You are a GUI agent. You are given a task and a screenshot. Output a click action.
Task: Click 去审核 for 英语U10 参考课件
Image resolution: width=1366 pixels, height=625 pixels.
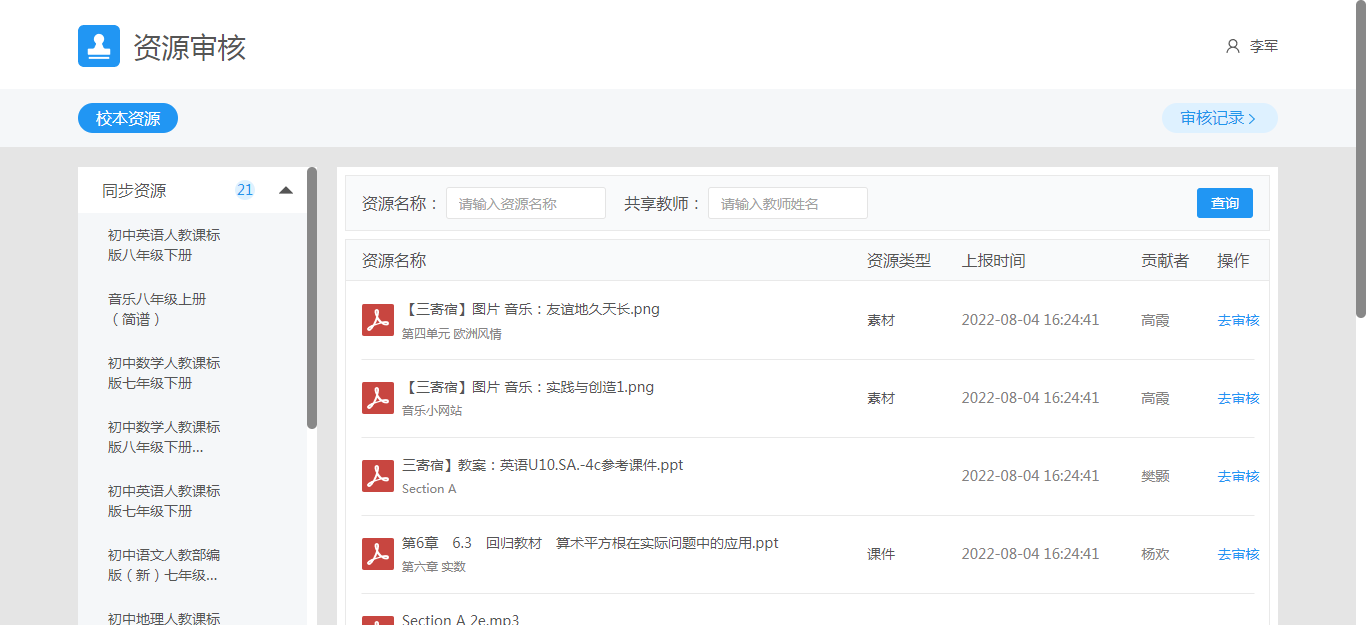point(1238,476)
